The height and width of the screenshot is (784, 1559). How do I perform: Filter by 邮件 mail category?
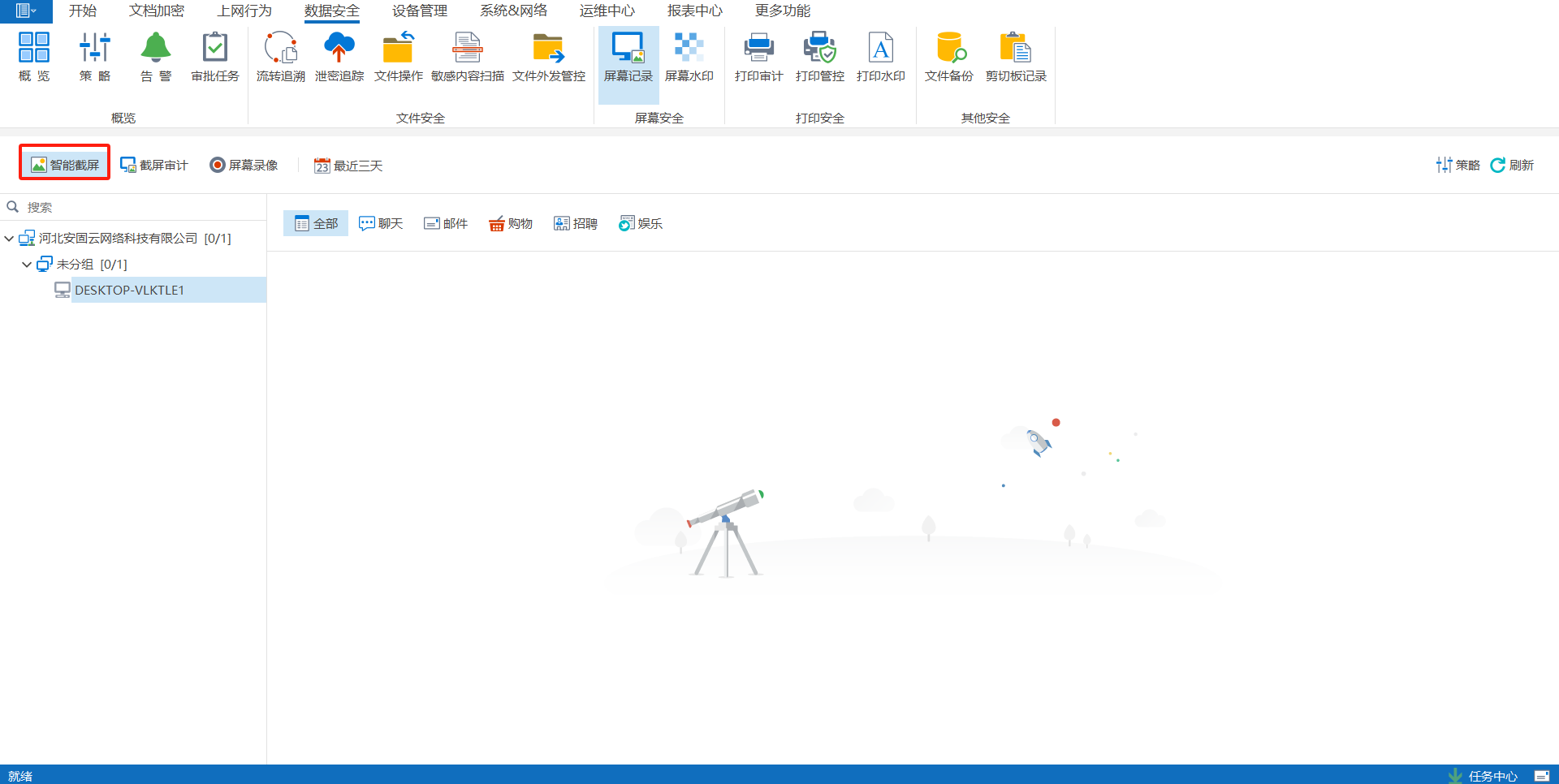(446, 223)
